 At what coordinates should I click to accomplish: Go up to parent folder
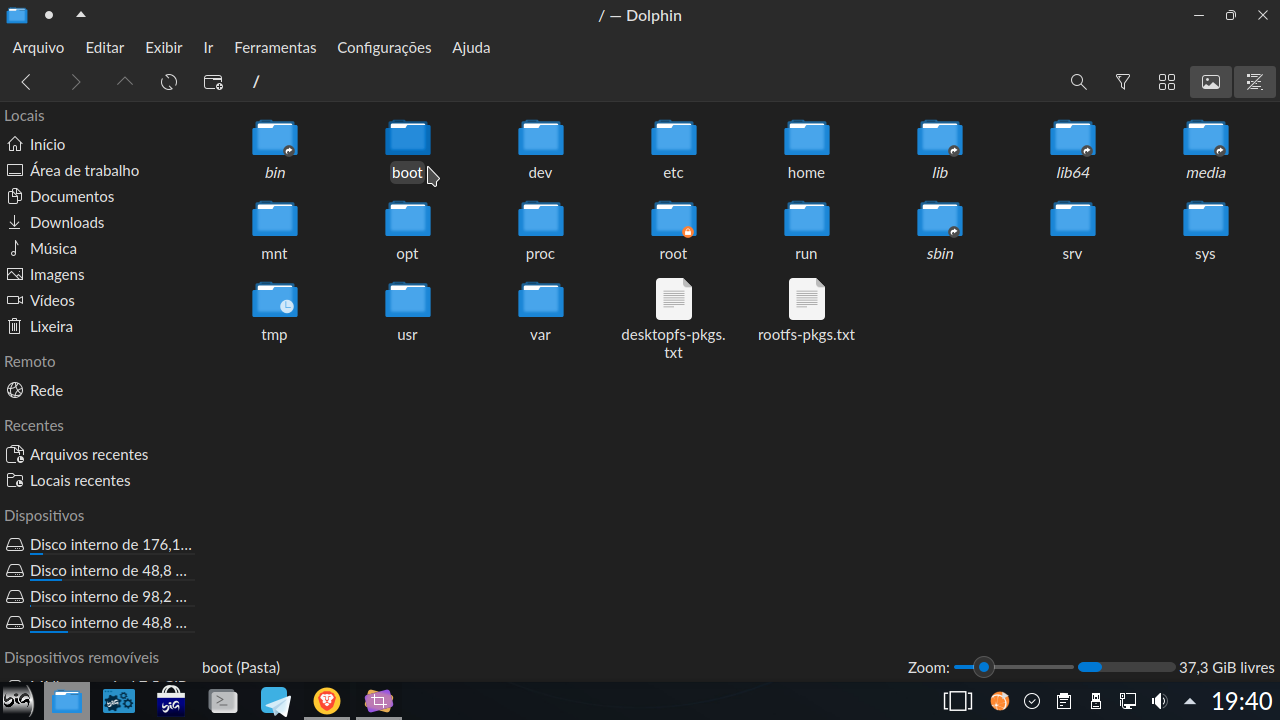[x=125, y=82]
